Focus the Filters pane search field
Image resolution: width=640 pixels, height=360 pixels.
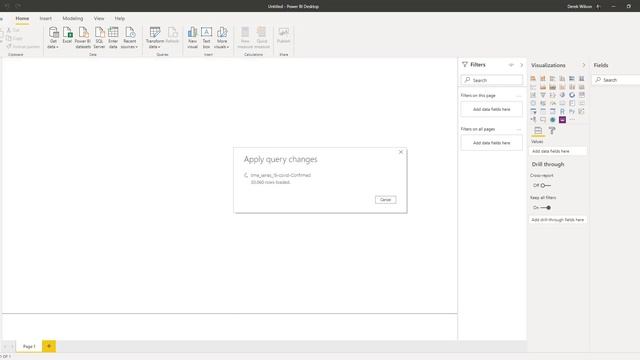pyautogui.click(x=492, y=80)
